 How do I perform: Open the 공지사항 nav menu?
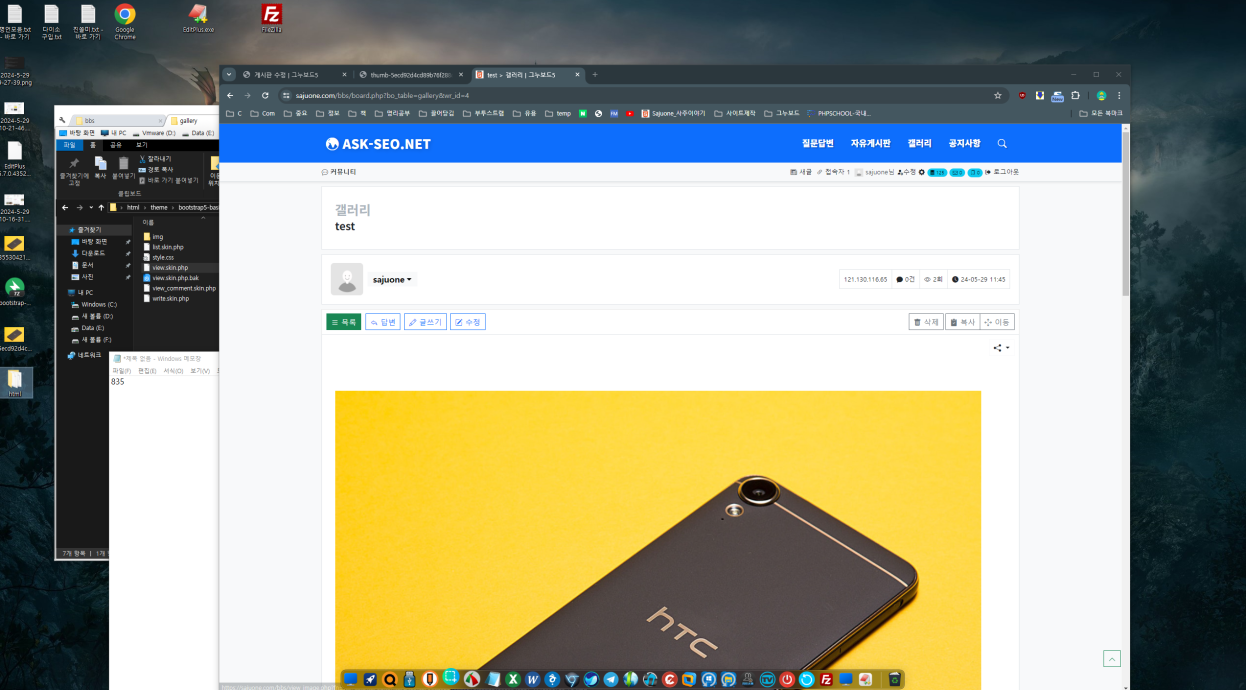[964, 144]
